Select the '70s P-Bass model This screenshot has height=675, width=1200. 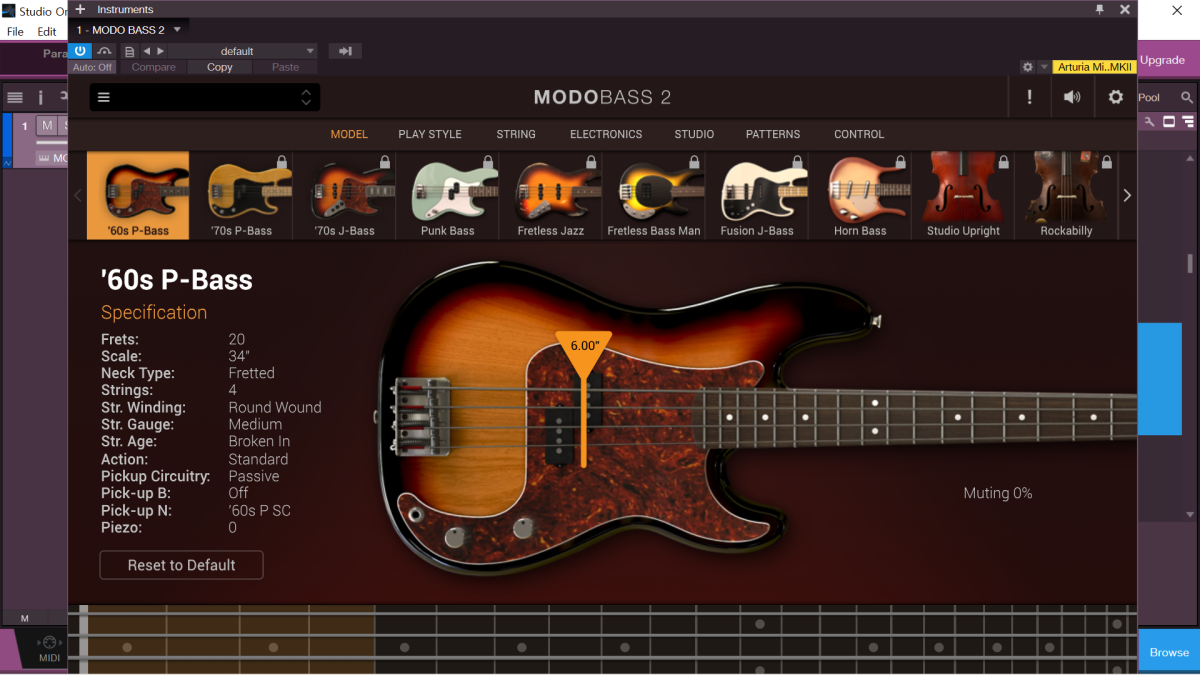(241, 195)
